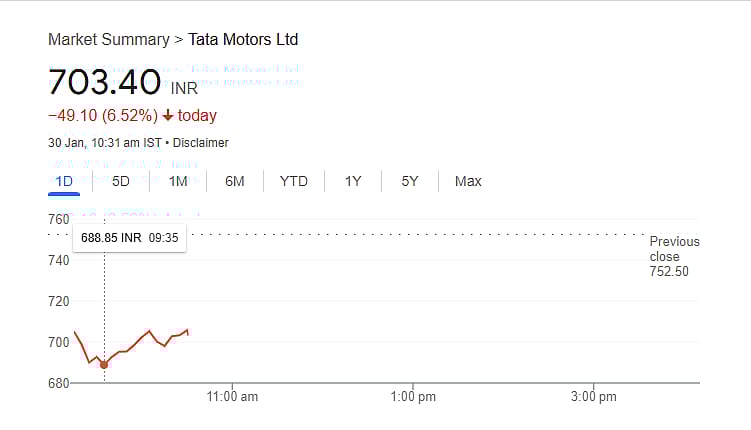Screen dimensions: 751x430
Task: Select the 1D time range tab
Action: [x=64, y=181]
